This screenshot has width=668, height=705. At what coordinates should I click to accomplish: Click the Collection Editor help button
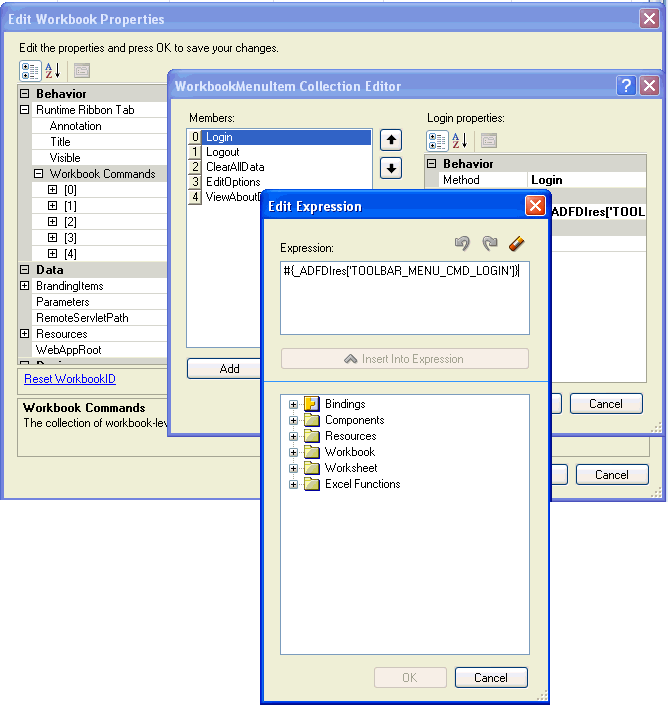[x=626, y=85]
